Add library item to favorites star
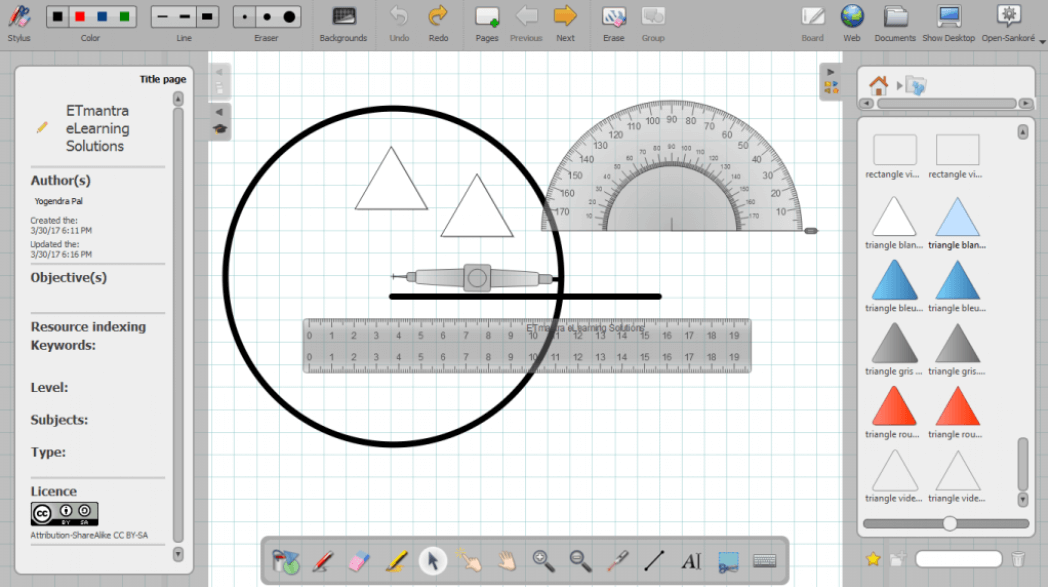 [x=873, y=559]
